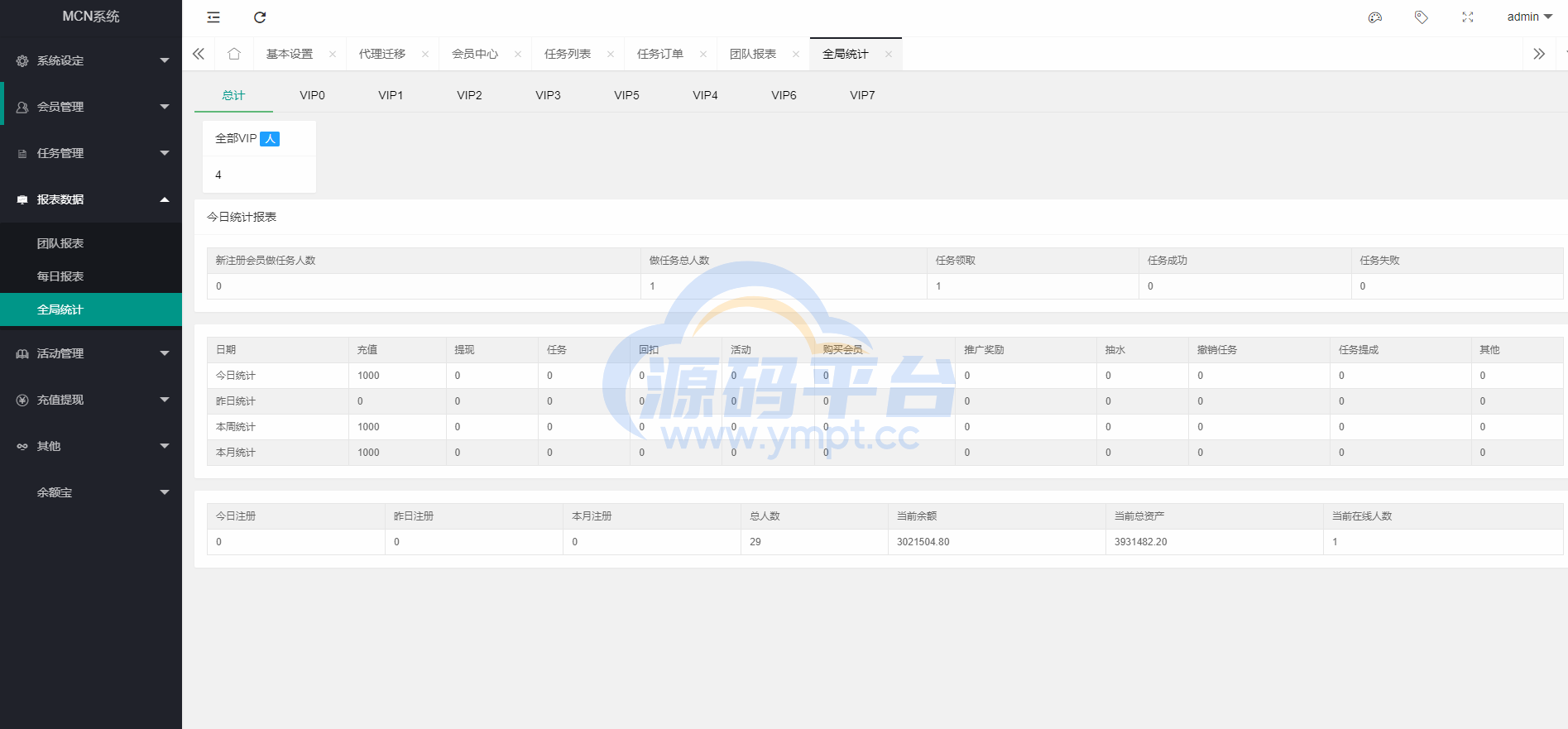Open 团队报表 in sidebar
Screen dimensions: 1568x729
(91, 243)
